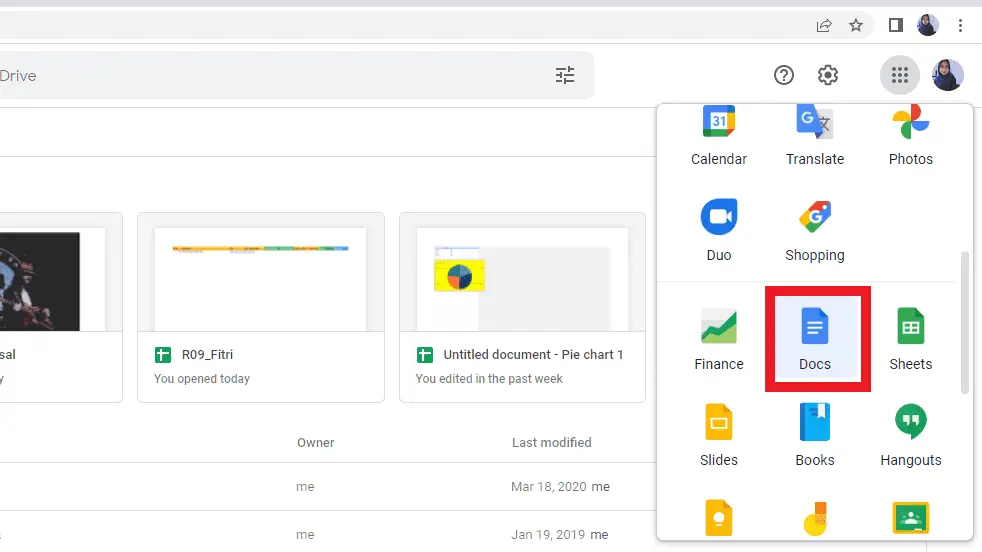Toggle the Google apps grid launcher
The image size is (982, 552).
coord(899,75)
